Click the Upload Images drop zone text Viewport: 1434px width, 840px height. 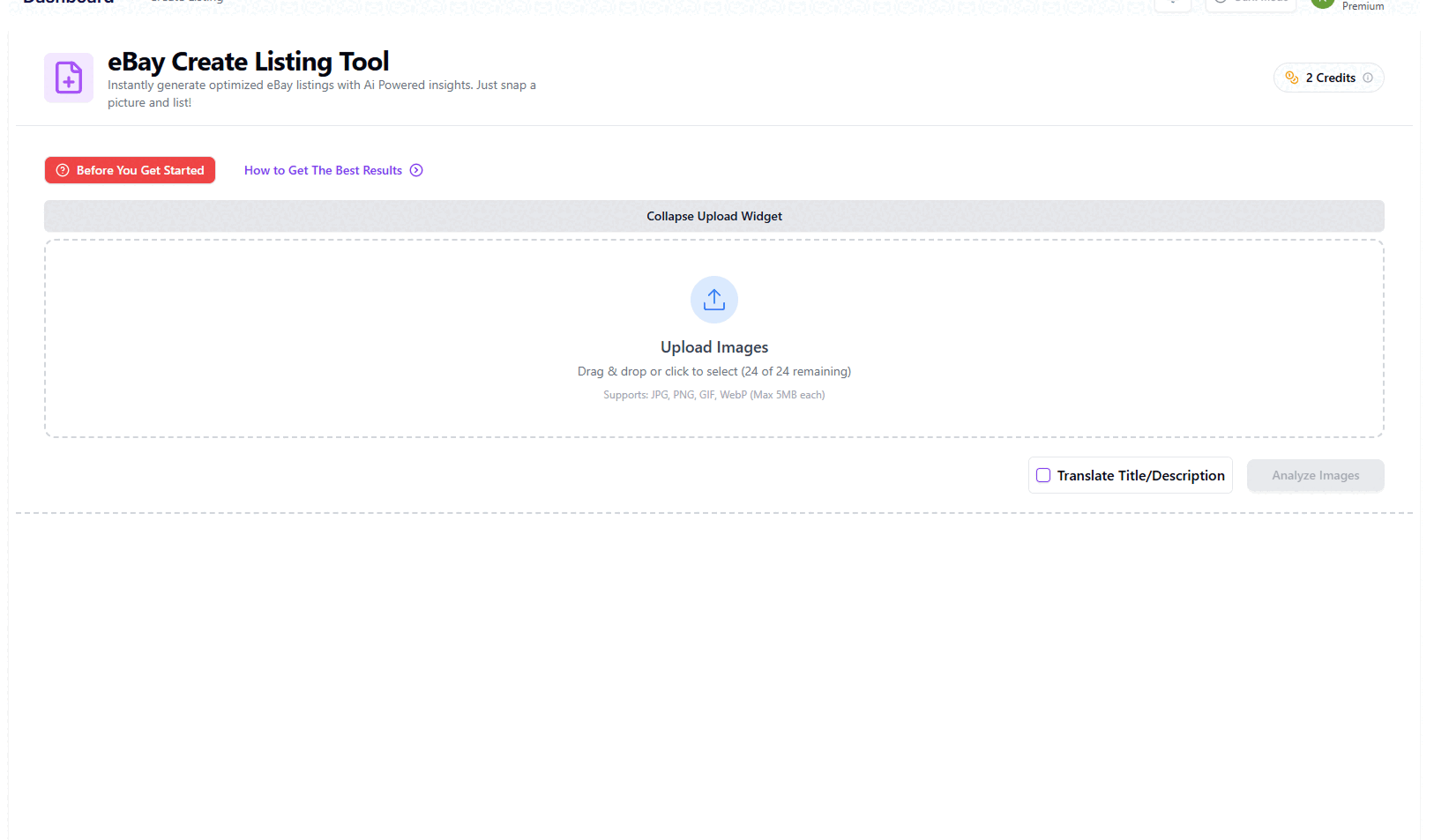[713, 347]
